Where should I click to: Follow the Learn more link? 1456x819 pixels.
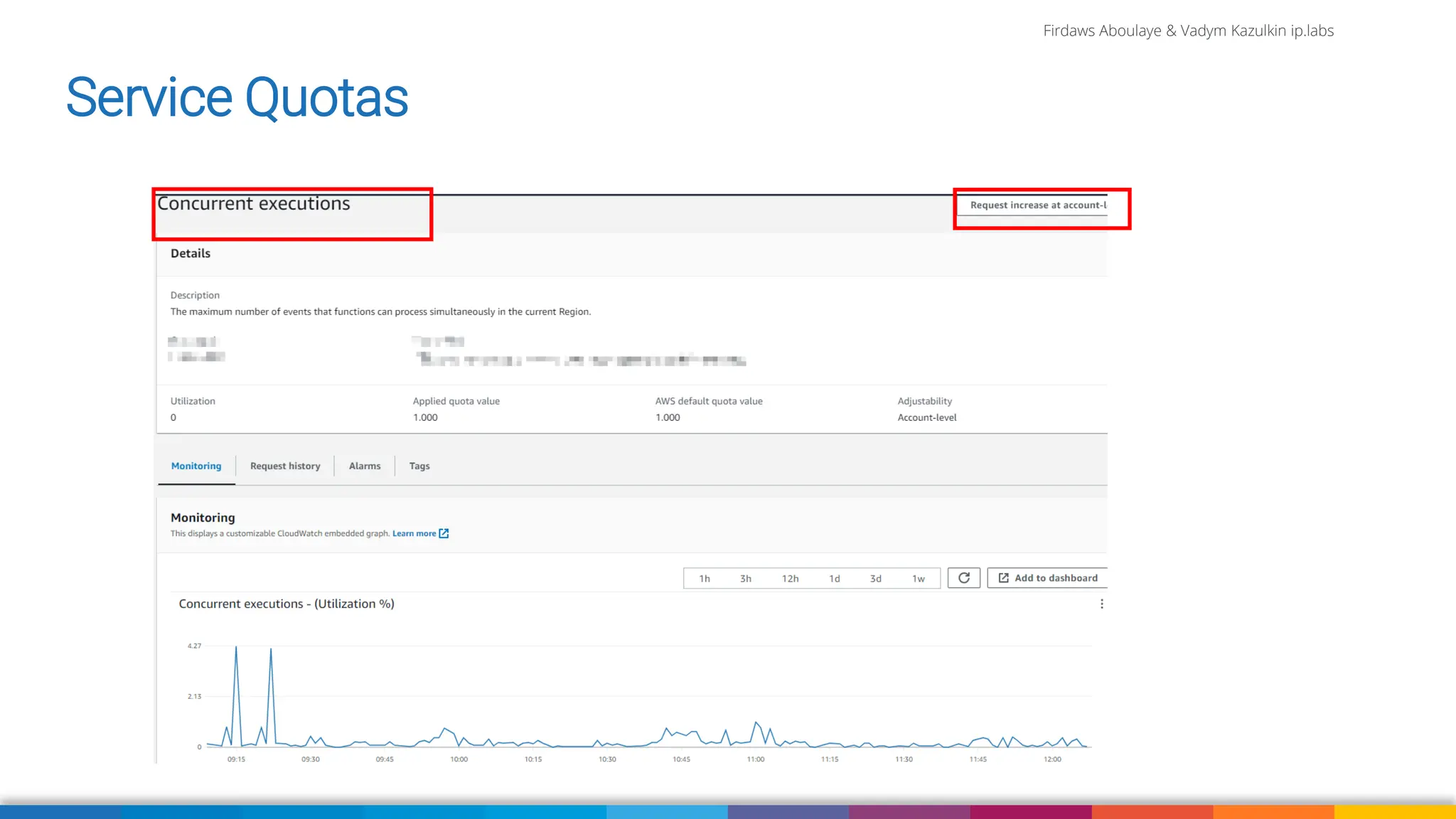[x=414, y=533]
